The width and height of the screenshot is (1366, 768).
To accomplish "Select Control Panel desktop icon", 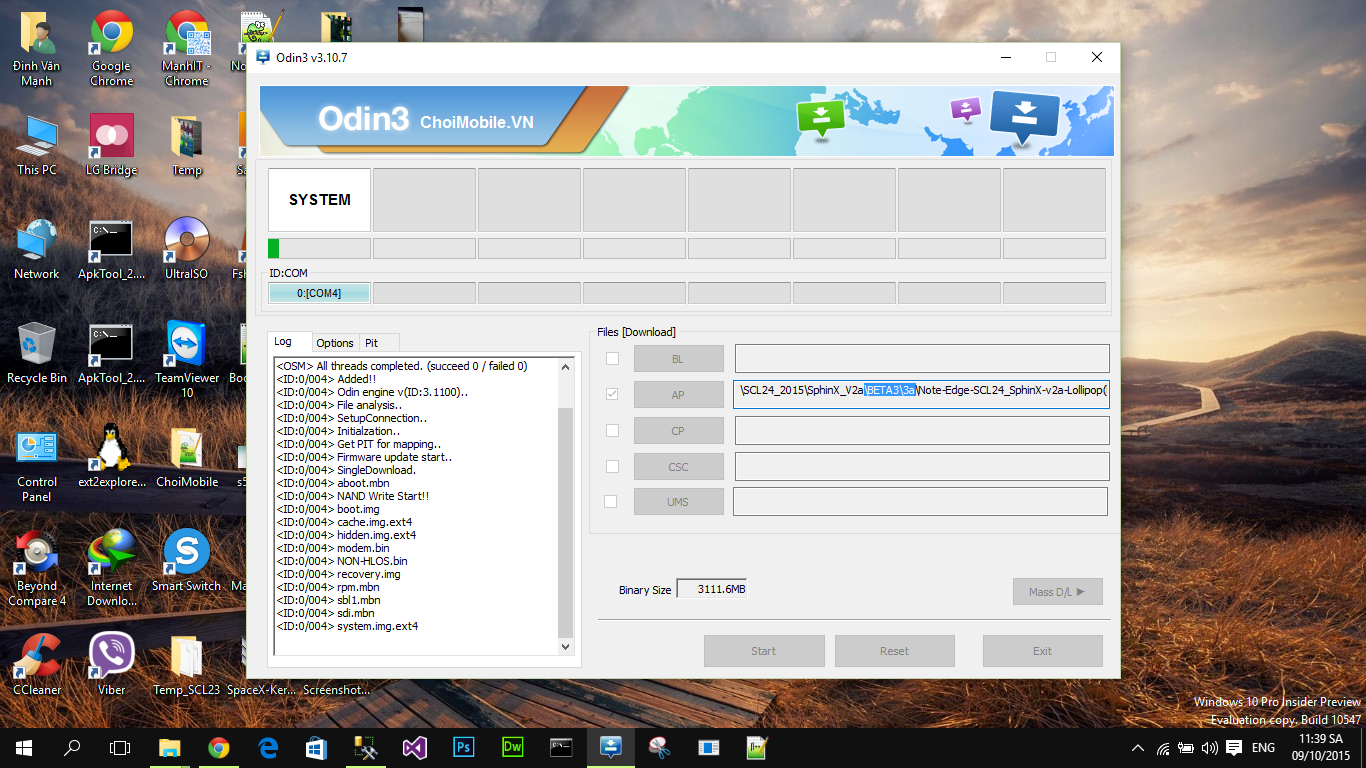I will click(x=37, y=464).
